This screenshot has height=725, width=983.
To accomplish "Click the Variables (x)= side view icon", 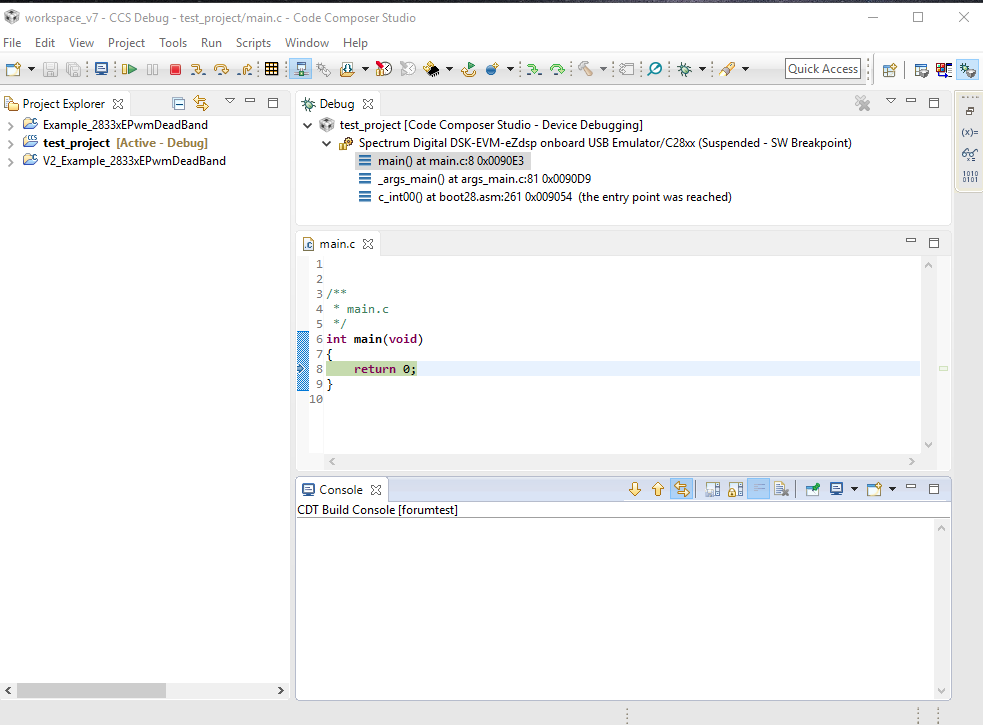I will (969, 132).
